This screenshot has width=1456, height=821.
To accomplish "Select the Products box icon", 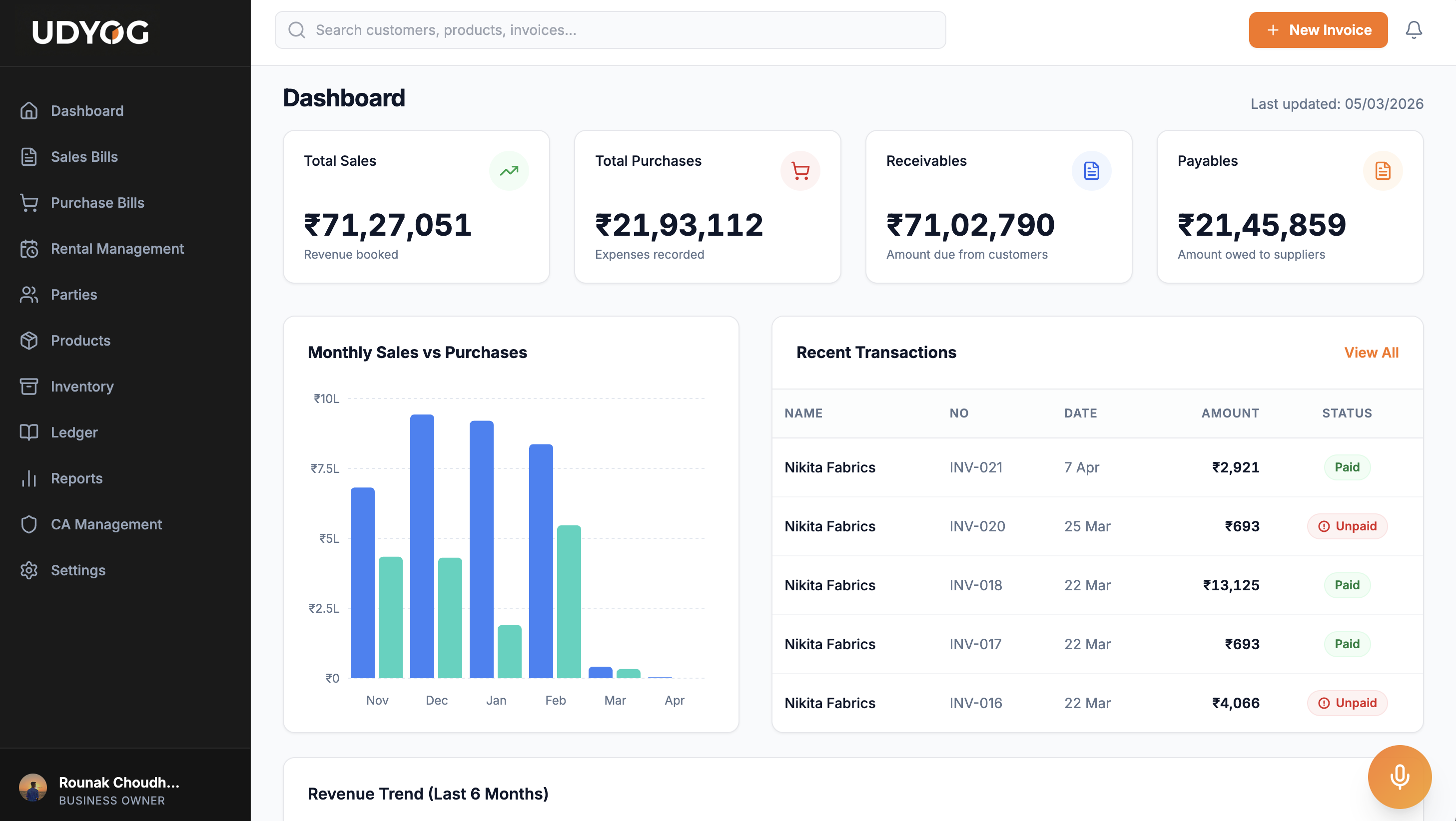I will 29,340.
